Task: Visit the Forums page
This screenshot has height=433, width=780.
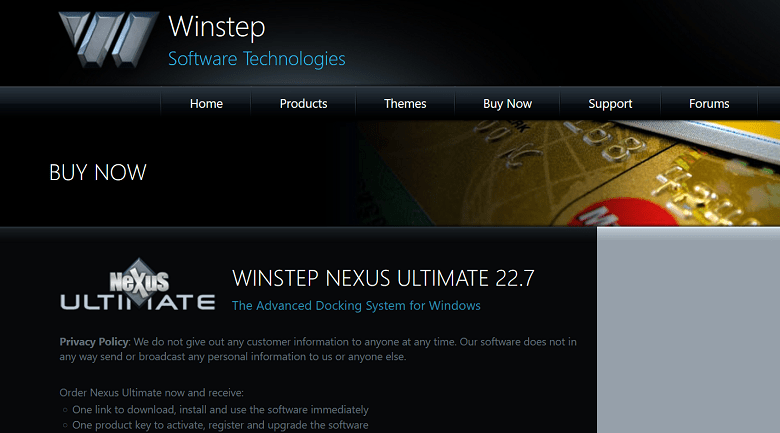Action: point(709,104)
